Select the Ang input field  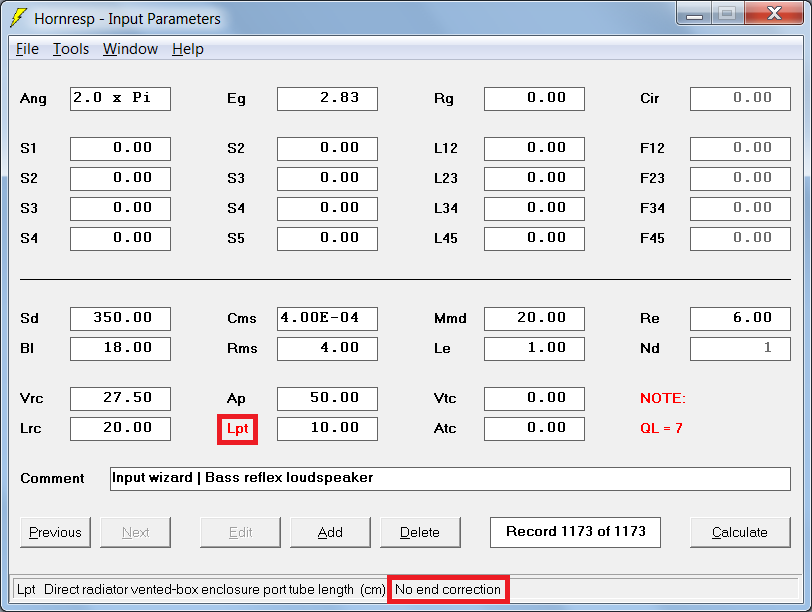point(120,99)
